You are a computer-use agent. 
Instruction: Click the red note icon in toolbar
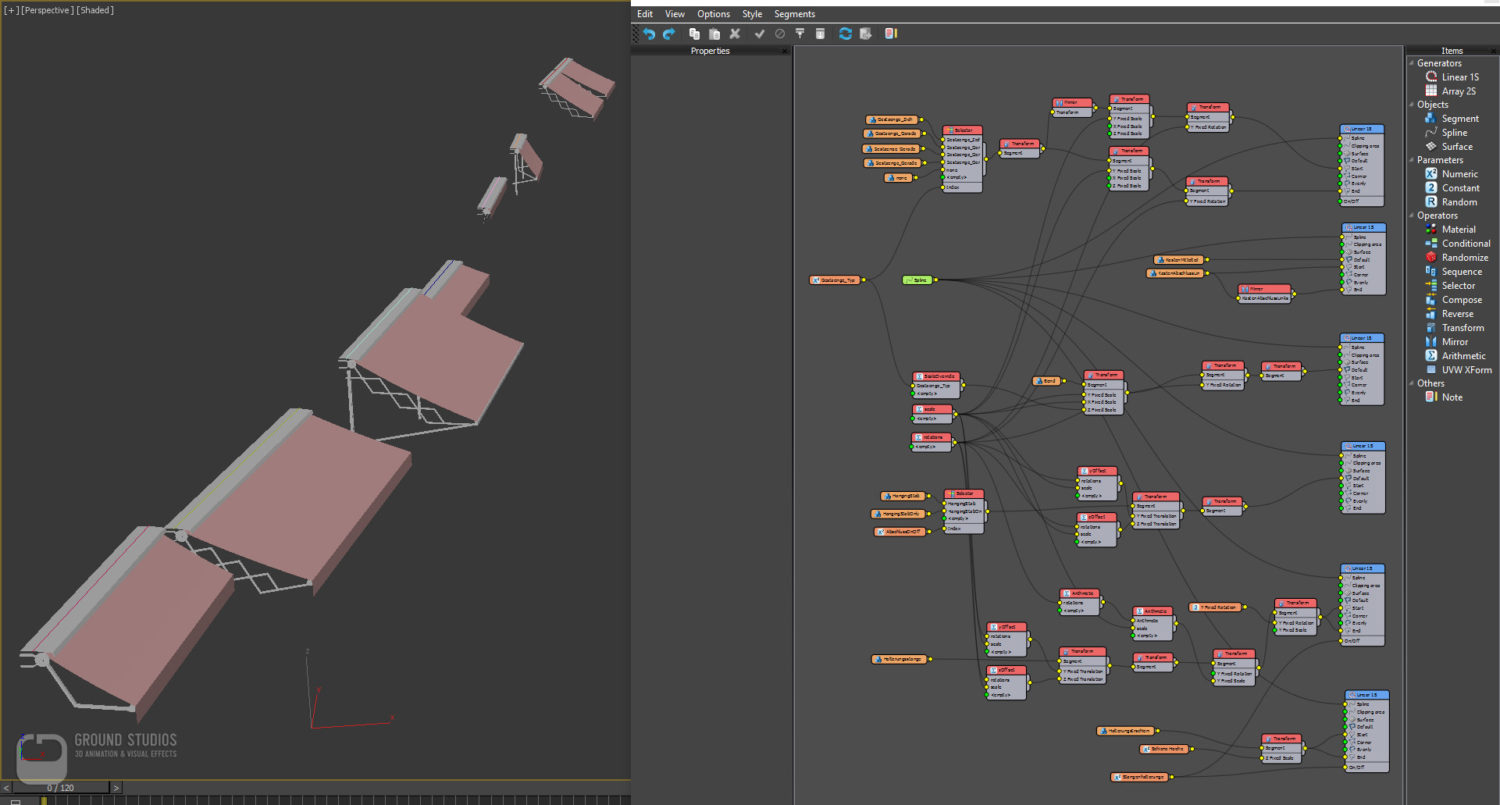[890, 34]
